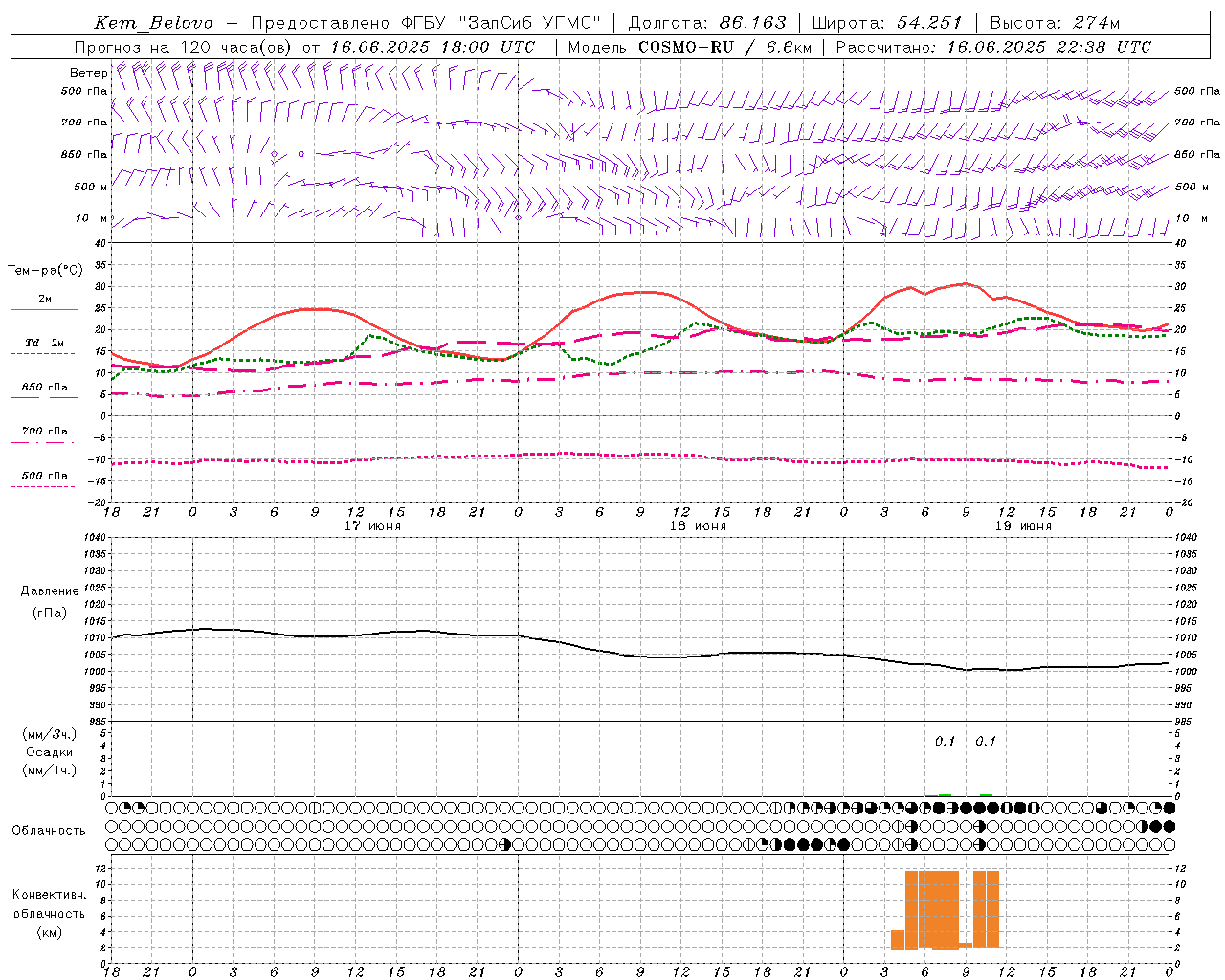Screen dimensions: 1225x980
Task: Click the Конвективн. облачность label
Action: pos(49,904)
